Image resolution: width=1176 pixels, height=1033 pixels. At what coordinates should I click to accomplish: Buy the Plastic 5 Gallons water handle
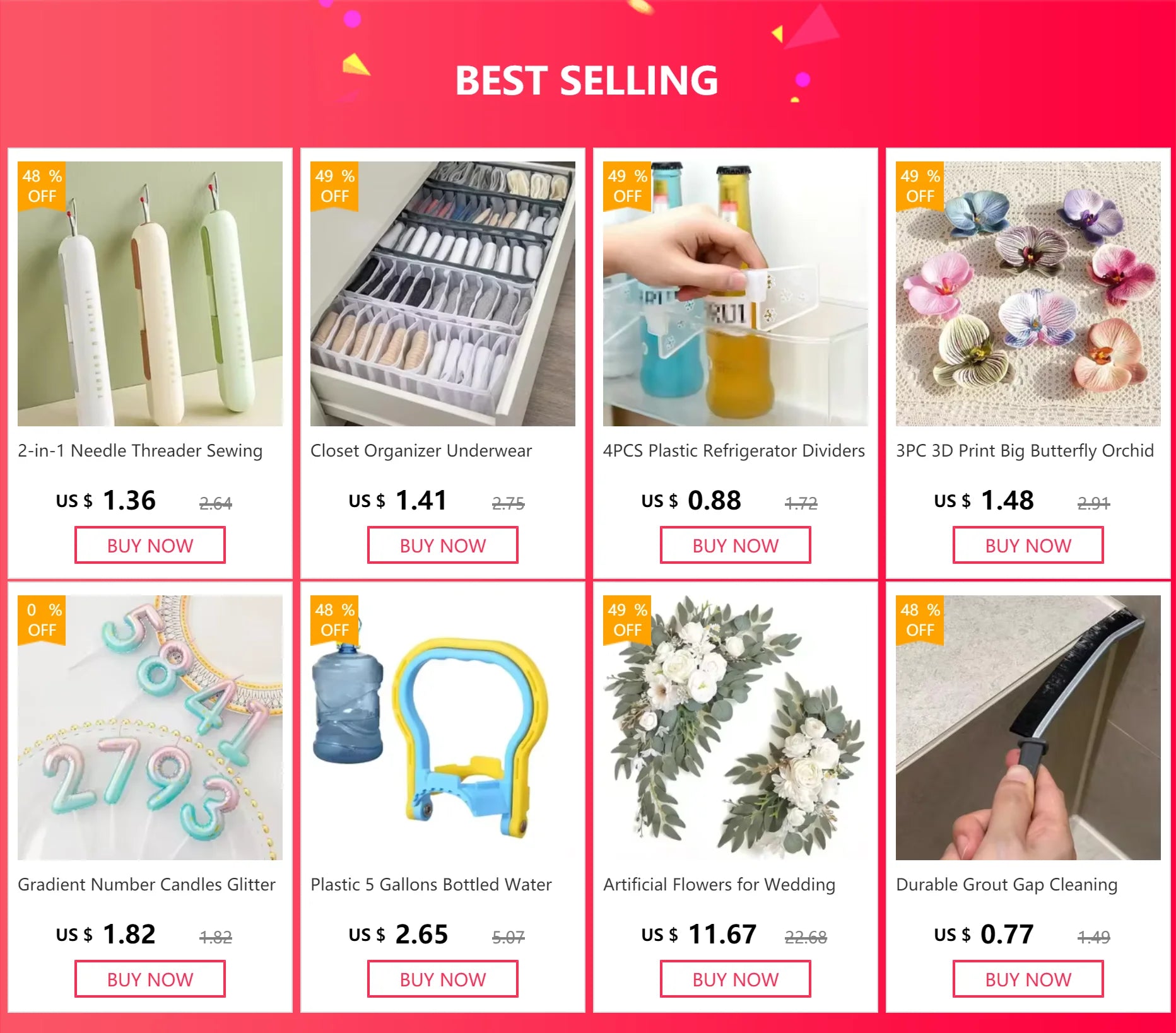coord(443,979)
